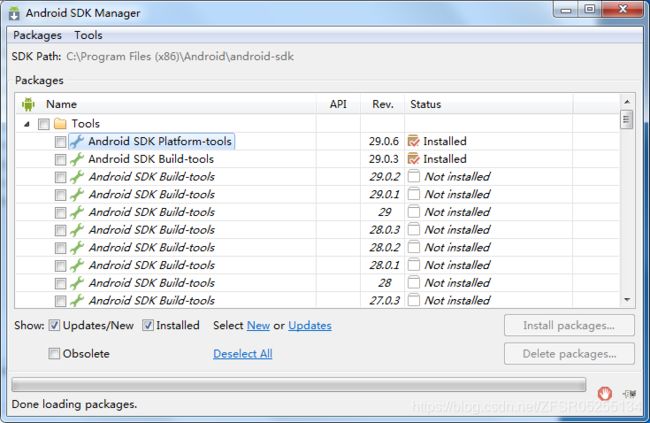Image resolution: width=650 pixels, height=423 pixels.
Task: Open the log window icon at bottom right
Action: (629, 394)
